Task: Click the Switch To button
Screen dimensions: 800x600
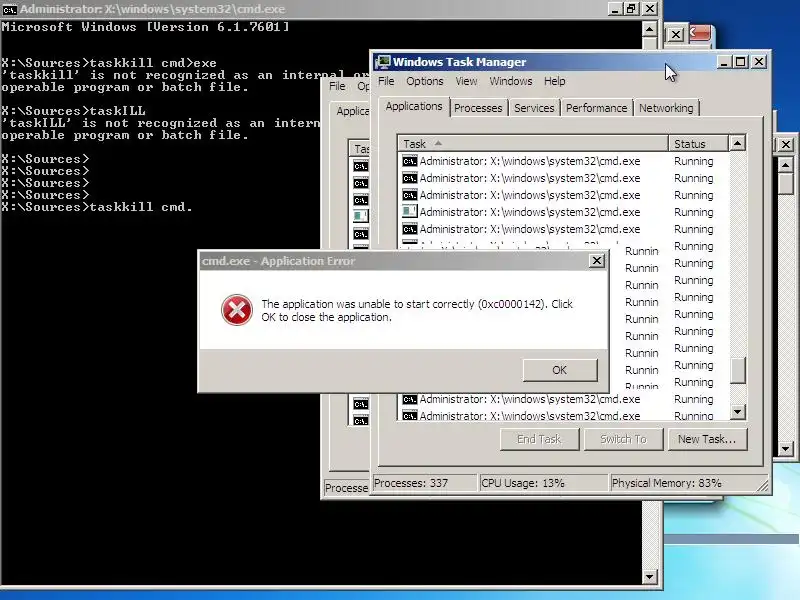Action: coord(623,439)
